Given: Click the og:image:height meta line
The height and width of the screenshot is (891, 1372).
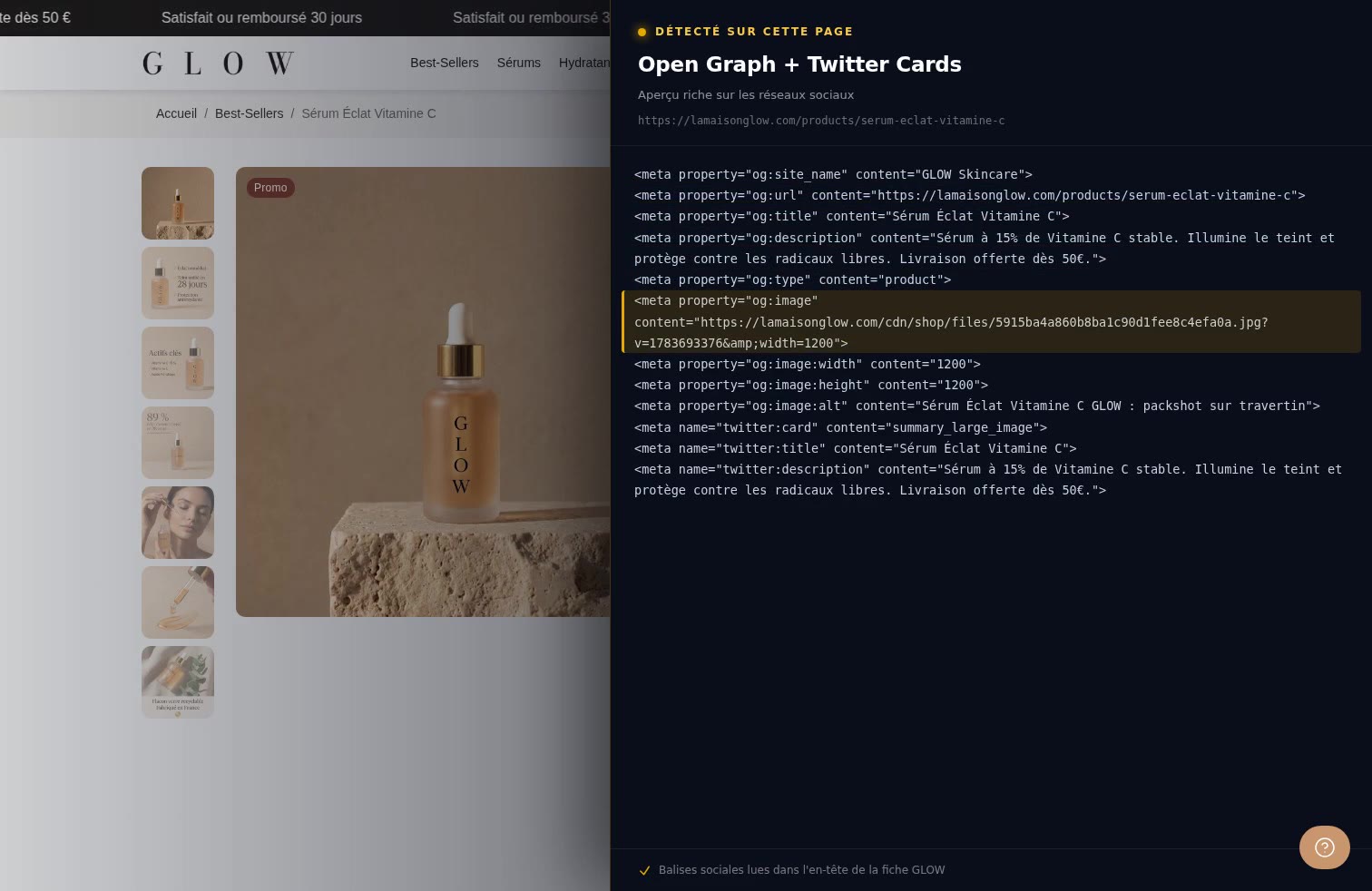Looking at the screenshot, I should tap(811, 385).
